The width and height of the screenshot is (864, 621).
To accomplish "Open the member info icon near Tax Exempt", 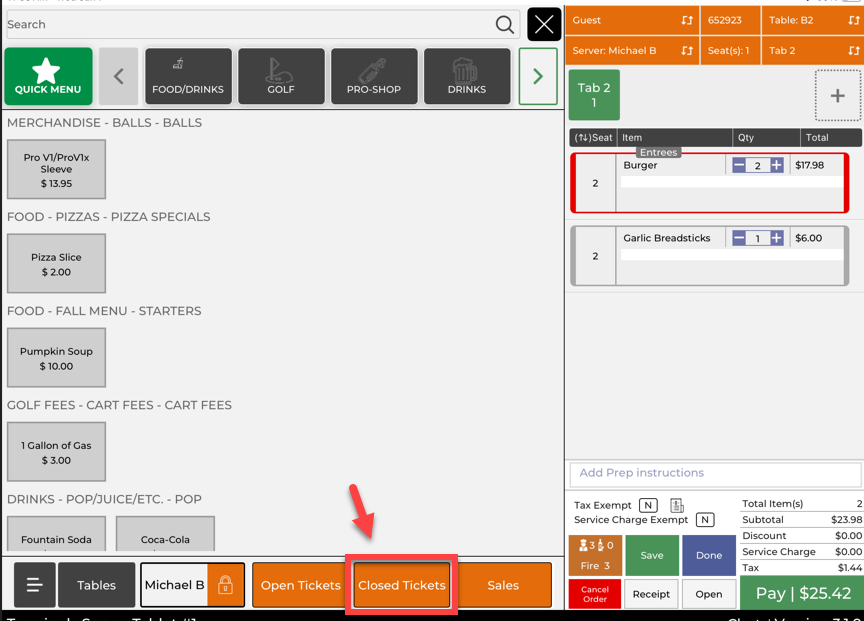I will click(677, 506).
